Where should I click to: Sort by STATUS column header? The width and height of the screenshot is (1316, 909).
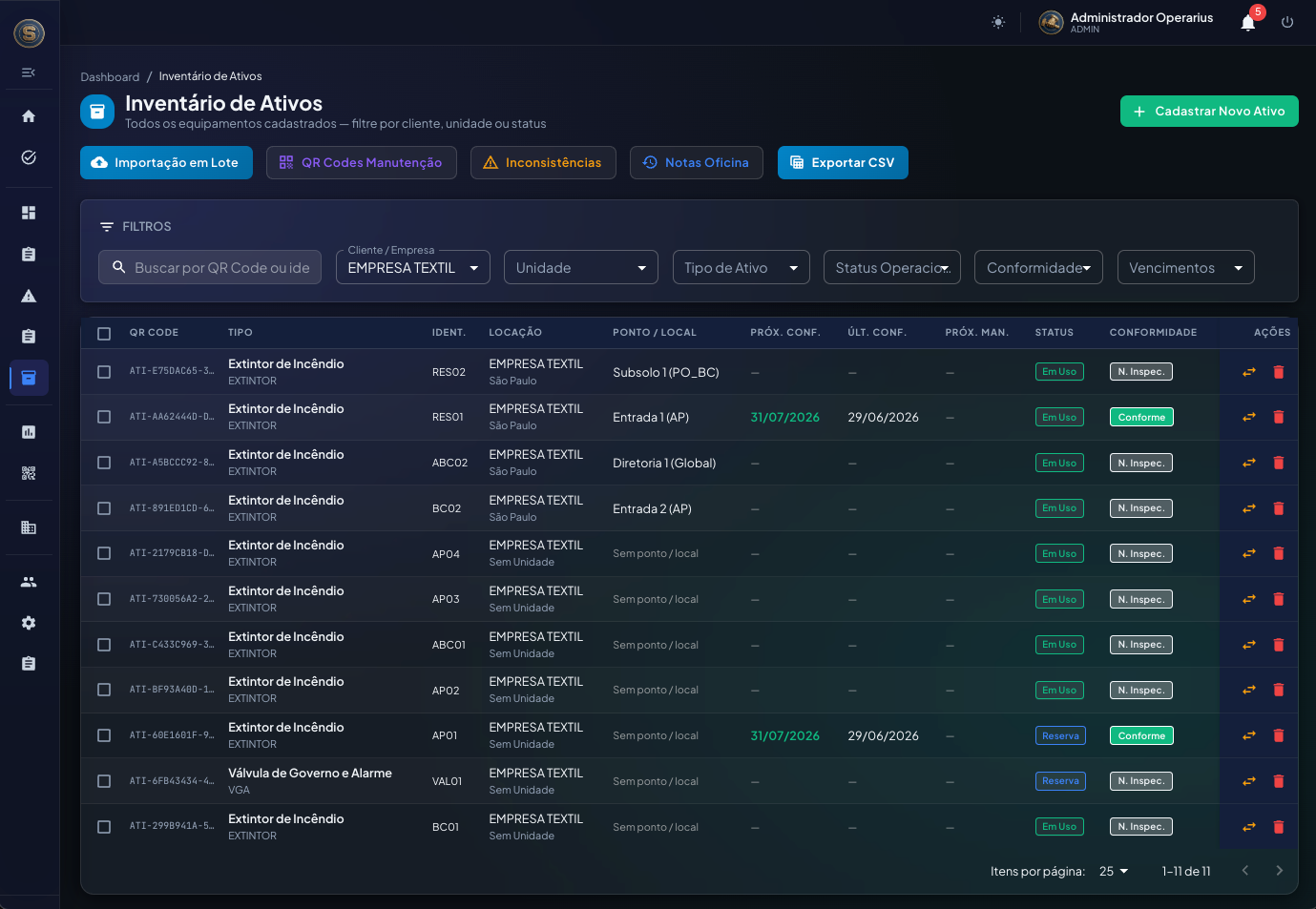[1055, 333]
